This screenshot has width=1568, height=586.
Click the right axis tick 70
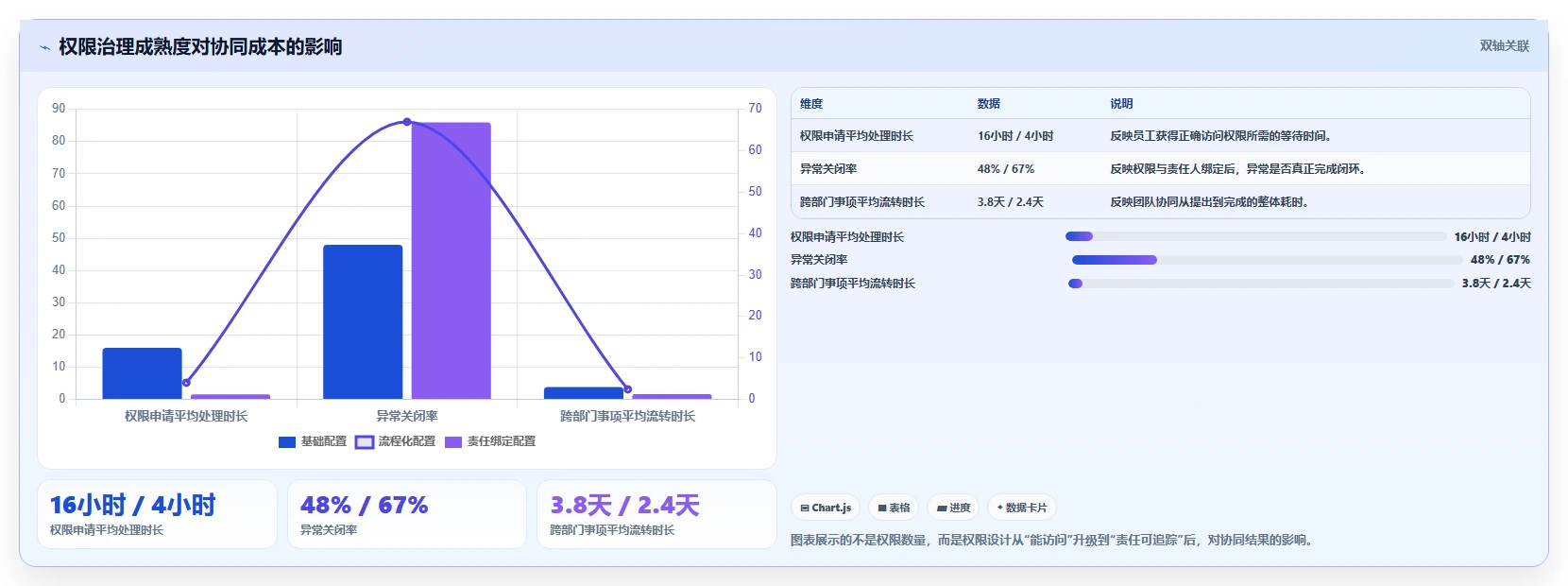tap(756, 109)
